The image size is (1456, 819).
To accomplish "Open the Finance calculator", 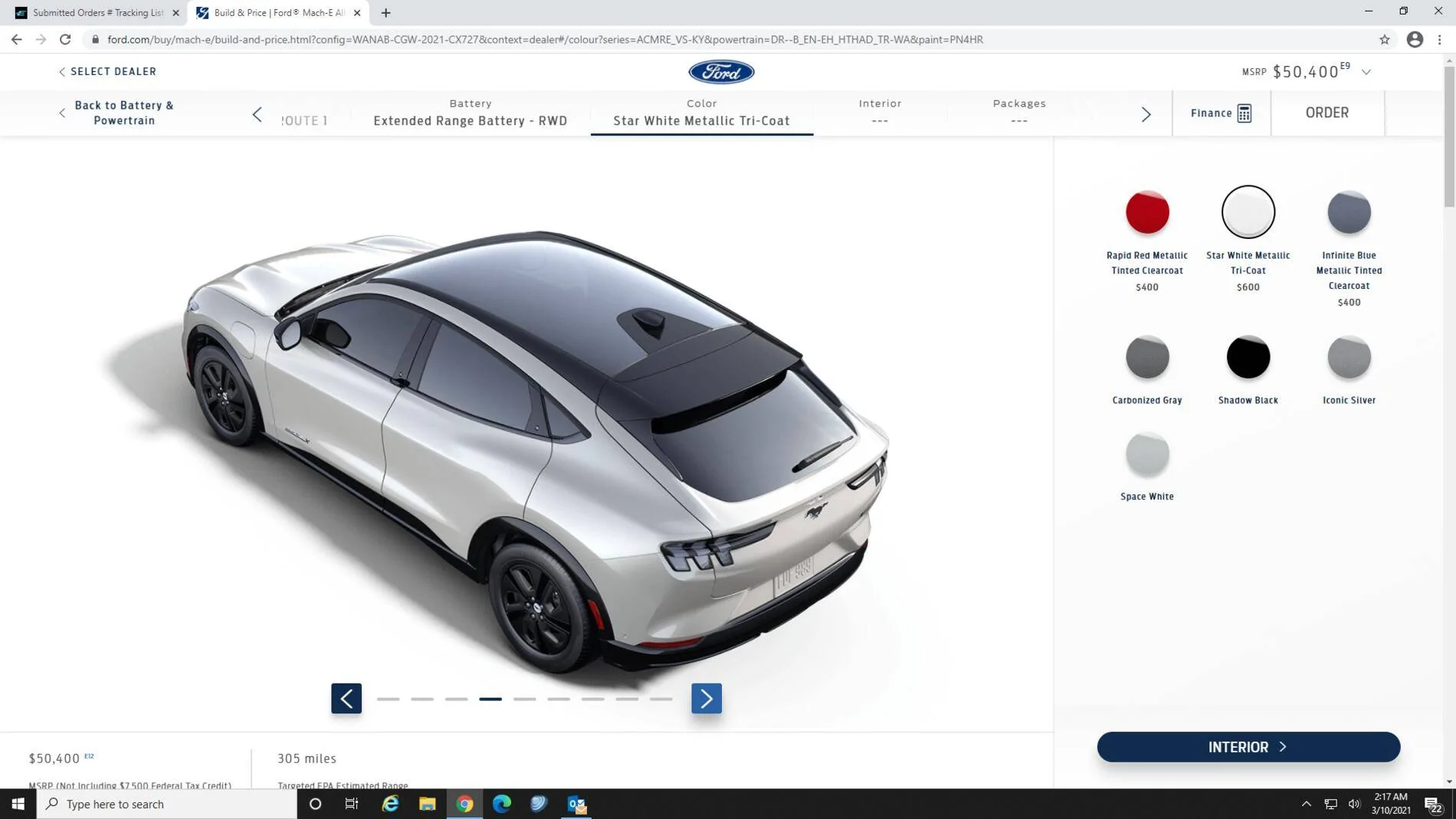I will tap(1221, 113).
